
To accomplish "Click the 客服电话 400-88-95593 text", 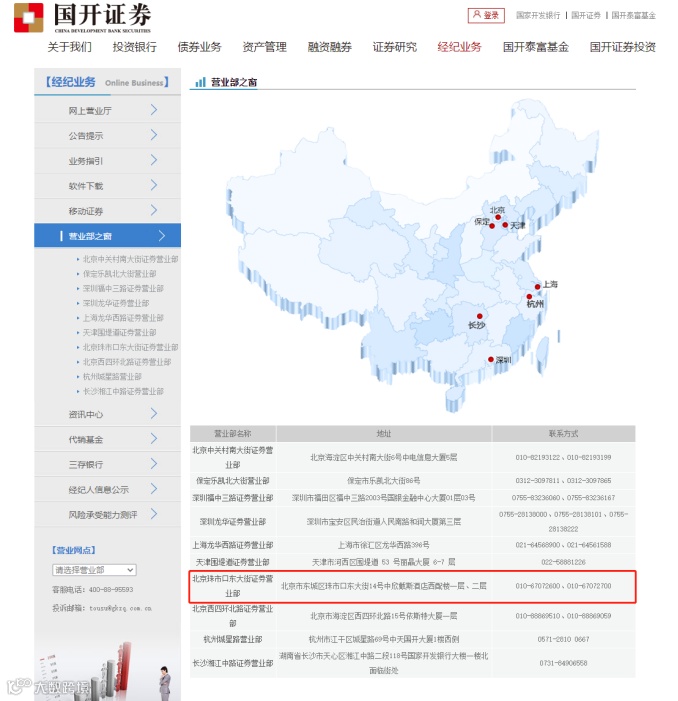I will pyautogui.click(x=93, y=589).
